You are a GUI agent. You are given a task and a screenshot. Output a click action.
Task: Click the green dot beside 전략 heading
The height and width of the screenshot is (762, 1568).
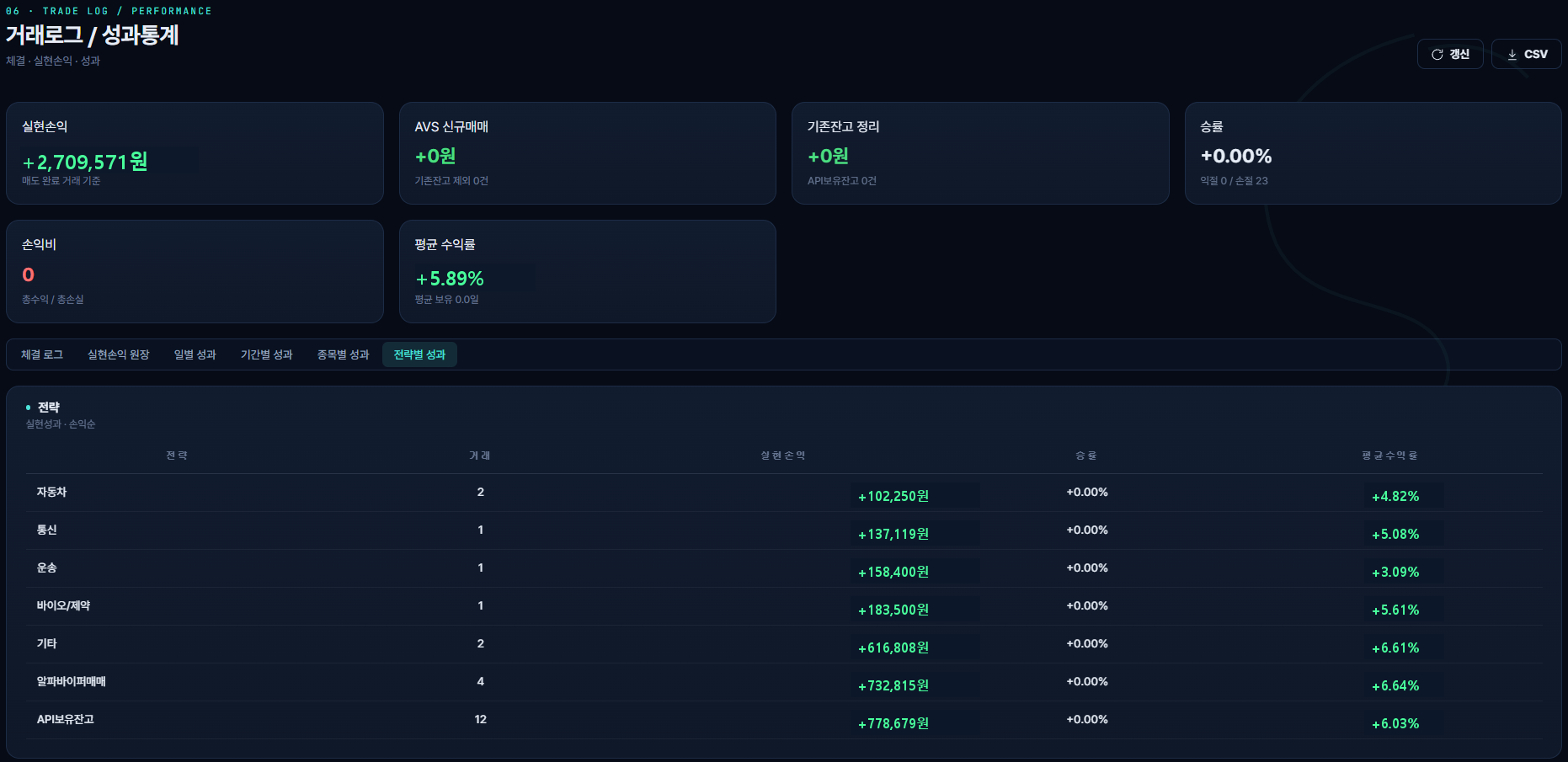tap(28, 408)
